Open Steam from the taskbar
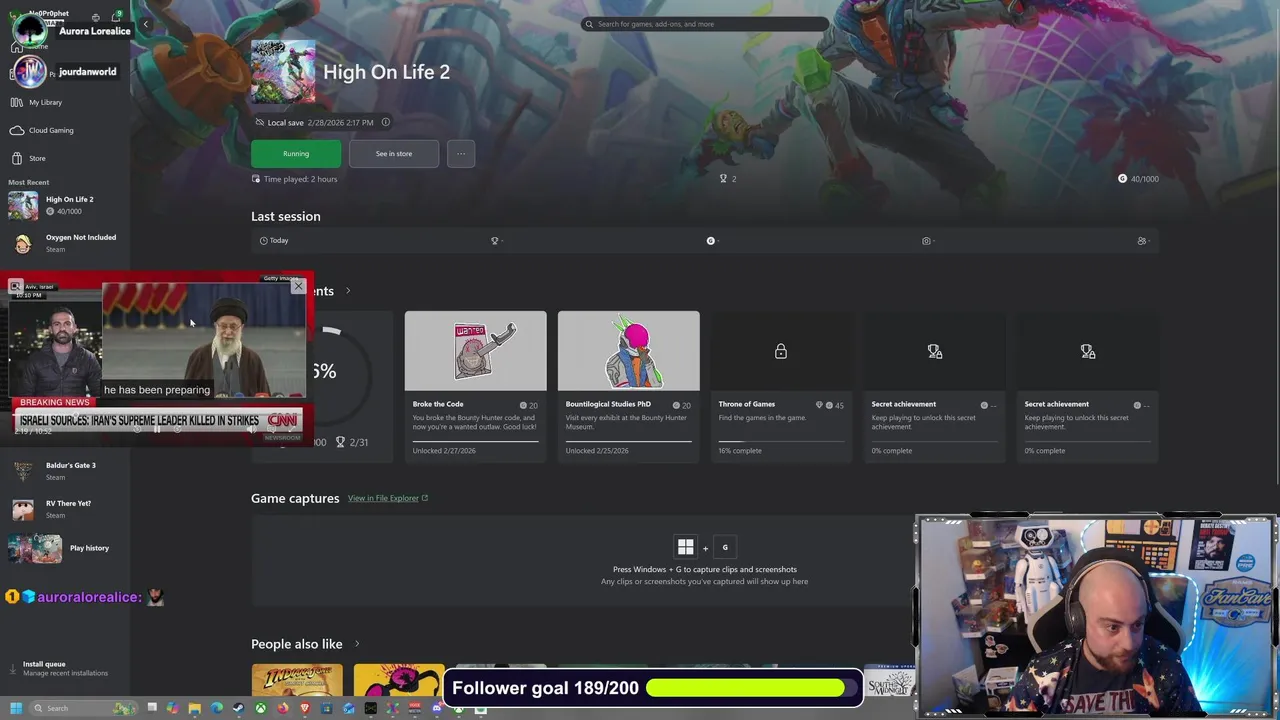This screenshot has height=720, width=1280. point(239,708)
